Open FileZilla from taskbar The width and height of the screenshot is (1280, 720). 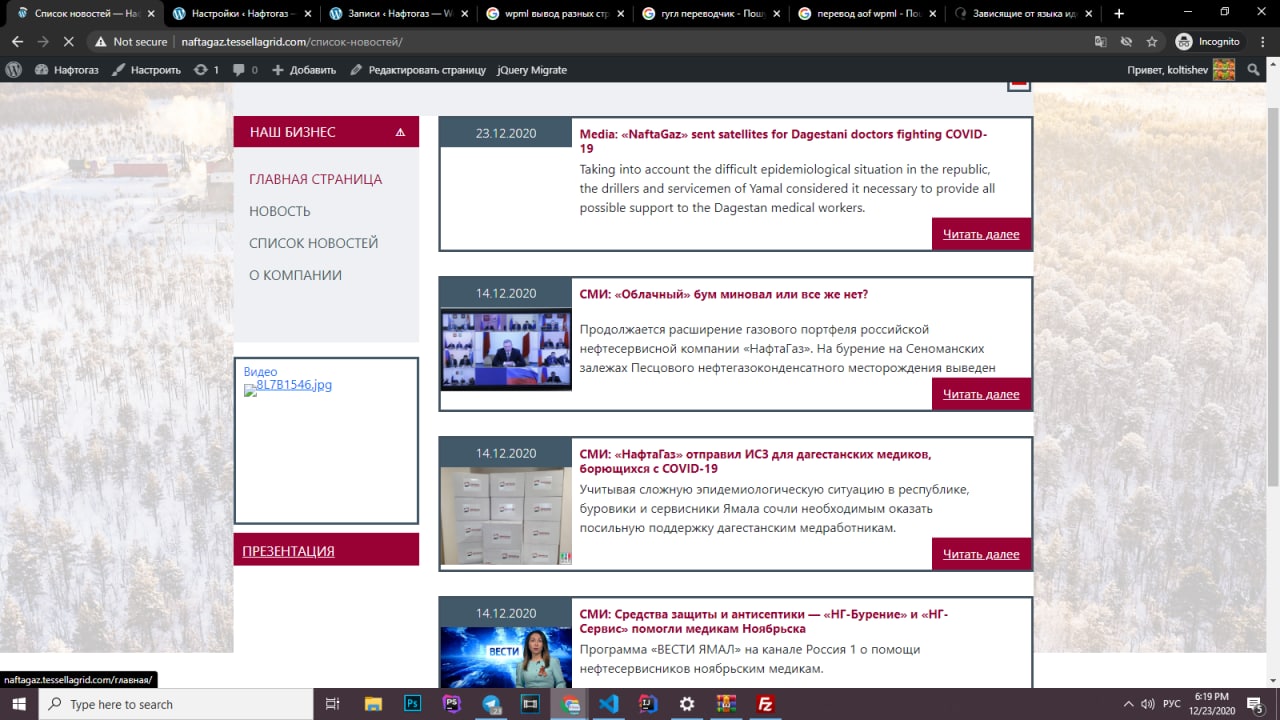(x=765, y=704)
